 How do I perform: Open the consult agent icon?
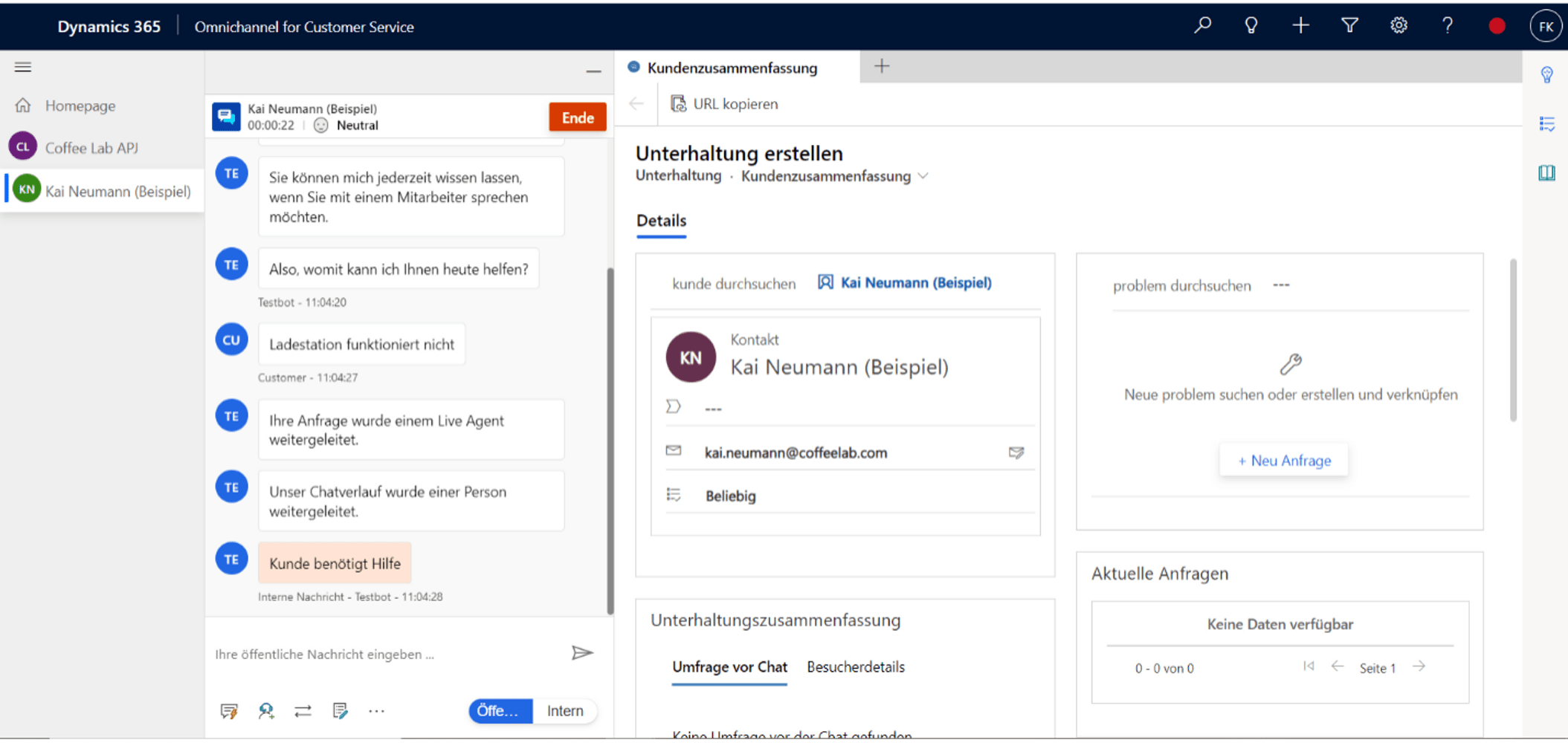tap(266, 711)
